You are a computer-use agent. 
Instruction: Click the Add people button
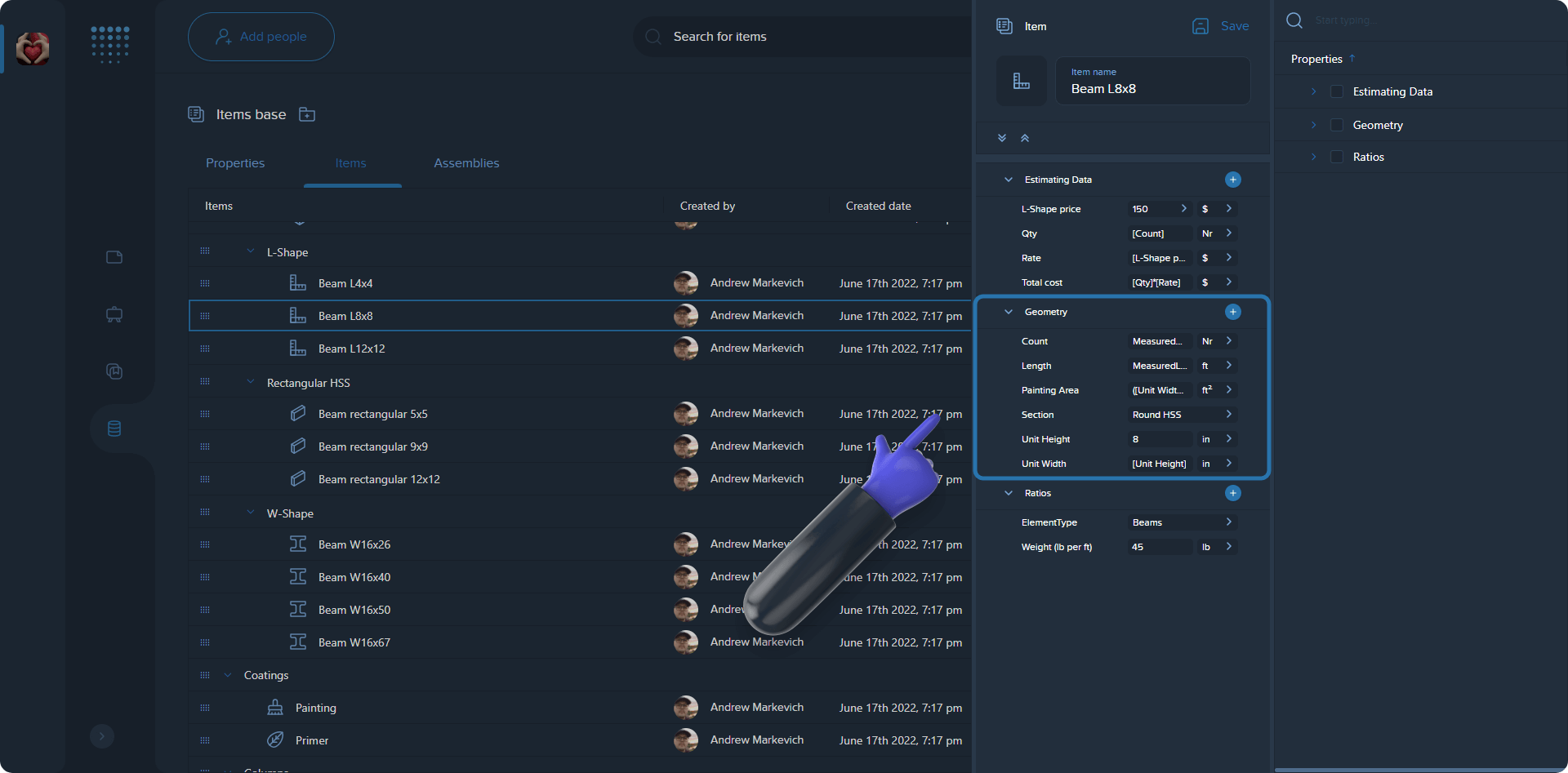[x=261, y=37]
